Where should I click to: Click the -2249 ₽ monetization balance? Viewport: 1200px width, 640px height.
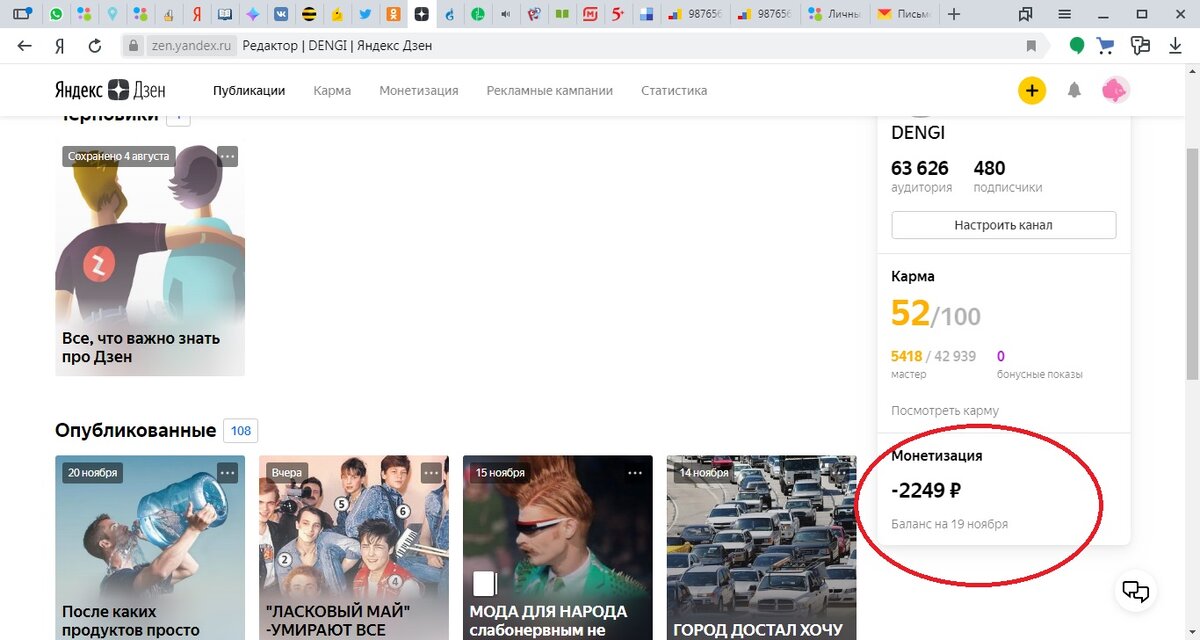point(926,490)
